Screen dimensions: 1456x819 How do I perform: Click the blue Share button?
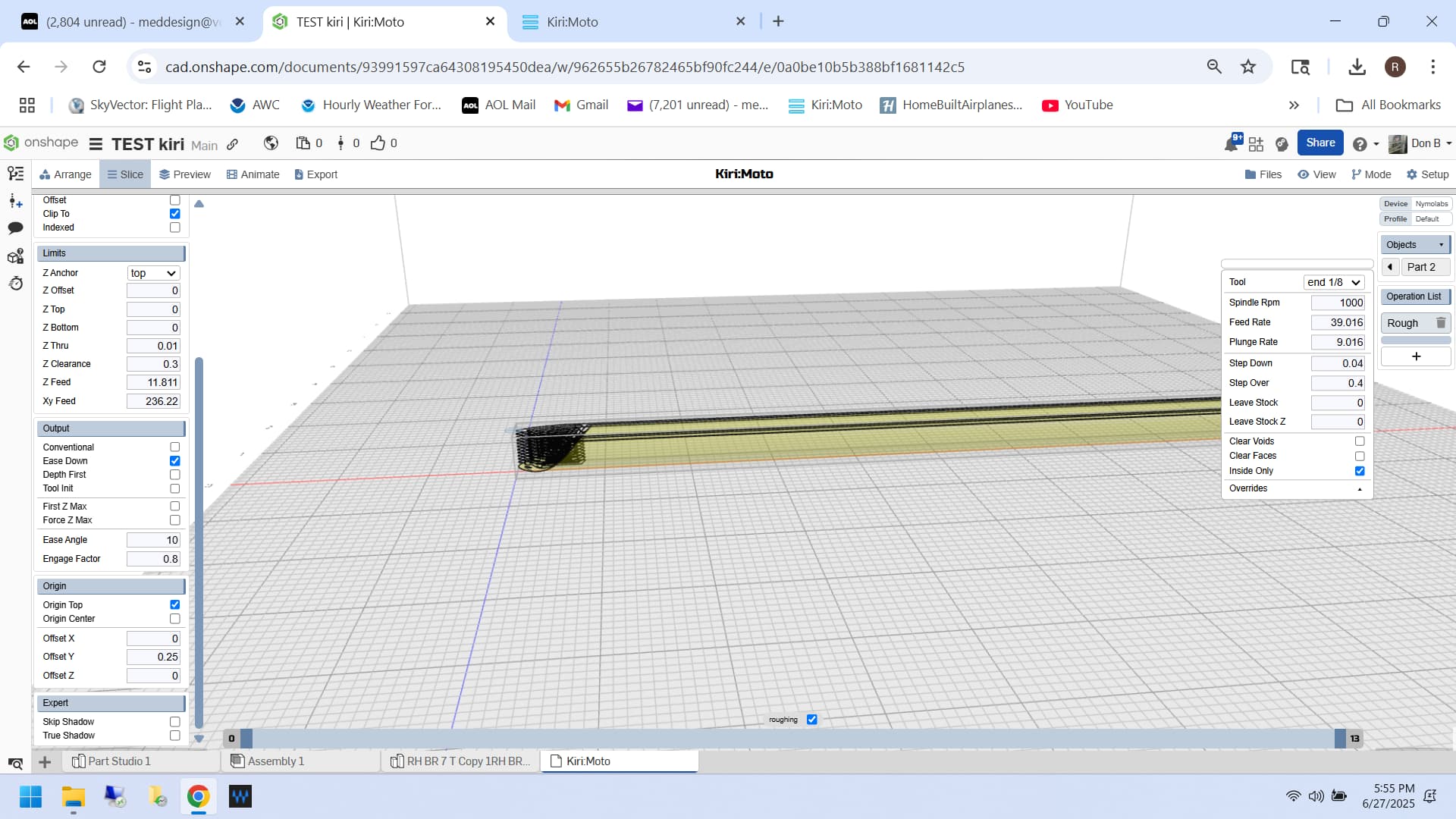coord(1319,143)
